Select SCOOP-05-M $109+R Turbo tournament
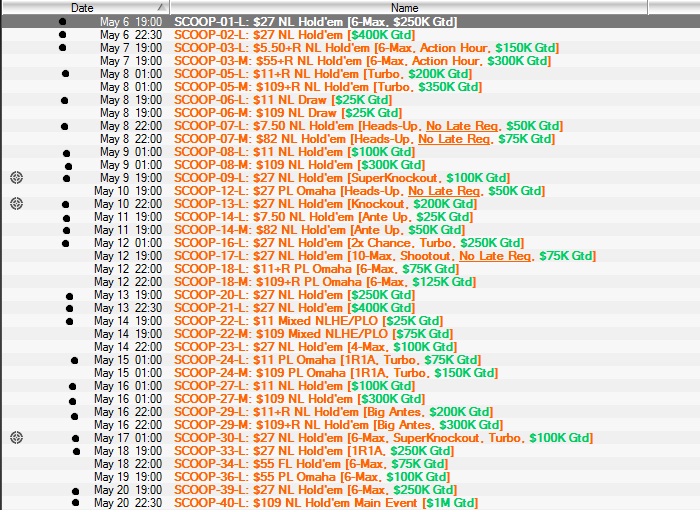The height and width of the screenshot is (512, 700). [x=350, y=87]
